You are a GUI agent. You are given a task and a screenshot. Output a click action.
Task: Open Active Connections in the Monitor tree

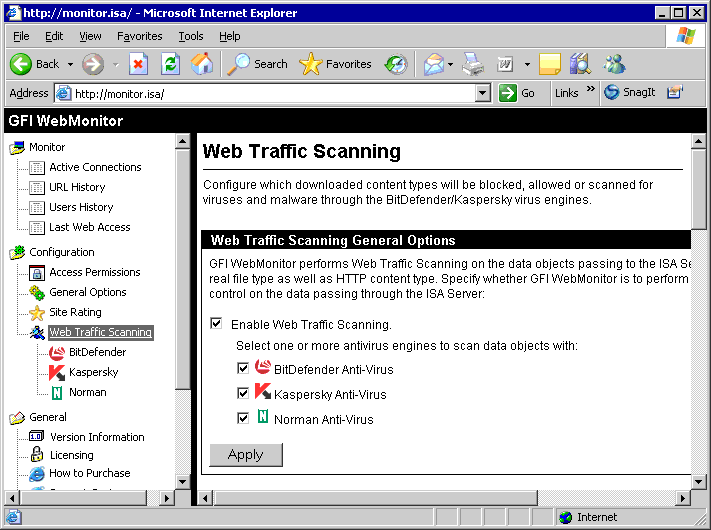(x=95, y=167)
